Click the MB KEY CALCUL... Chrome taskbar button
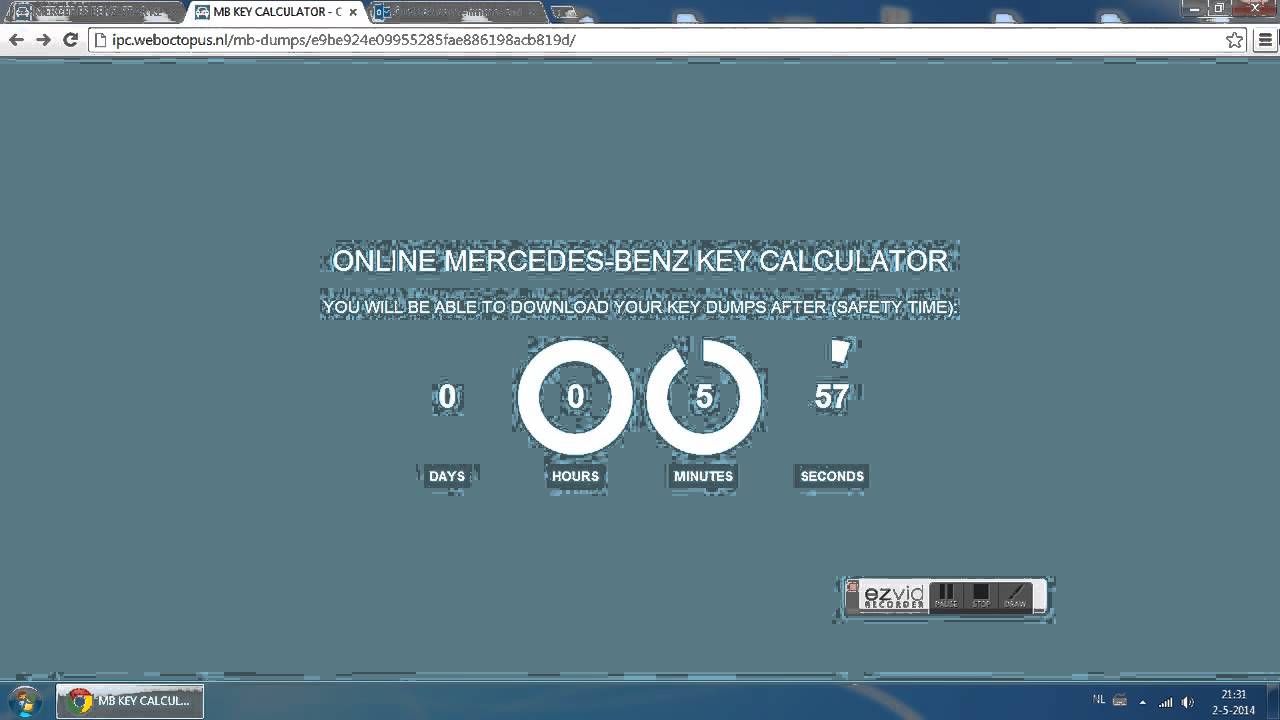Viewport: 1280px width, 720px height. tap(130, 701)
